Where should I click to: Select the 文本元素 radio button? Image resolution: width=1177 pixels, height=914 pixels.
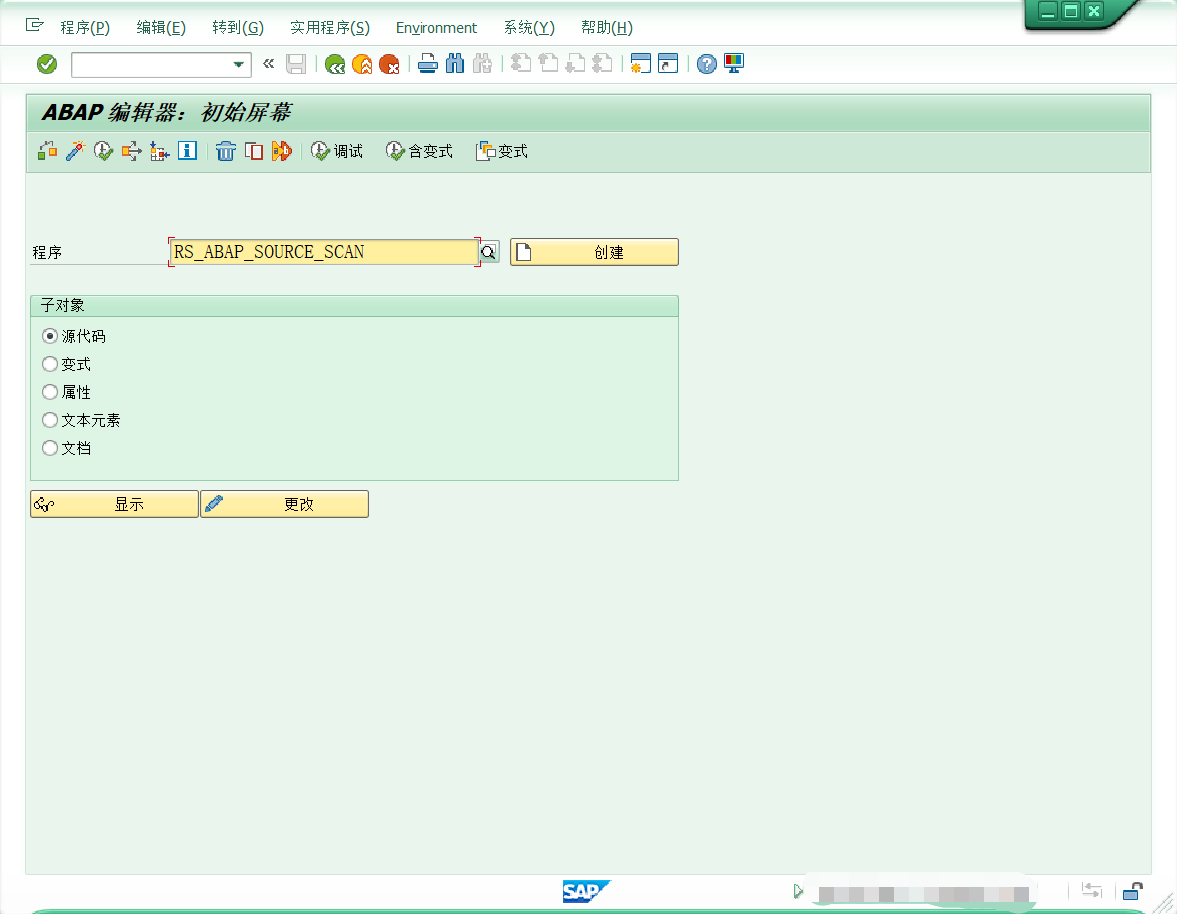point(49,420)
